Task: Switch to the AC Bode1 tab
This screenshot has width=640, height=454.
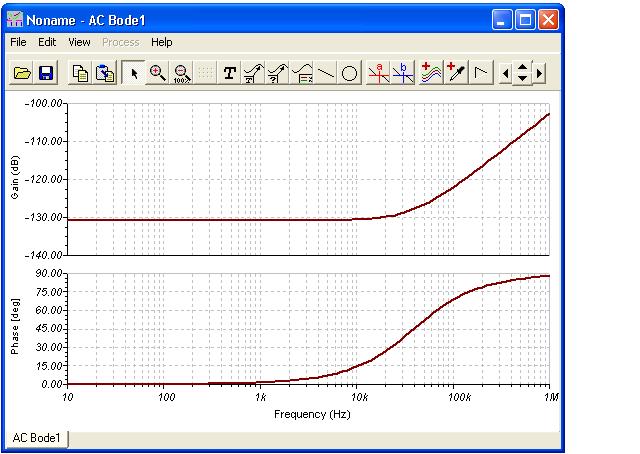Action: coord(36,438)
